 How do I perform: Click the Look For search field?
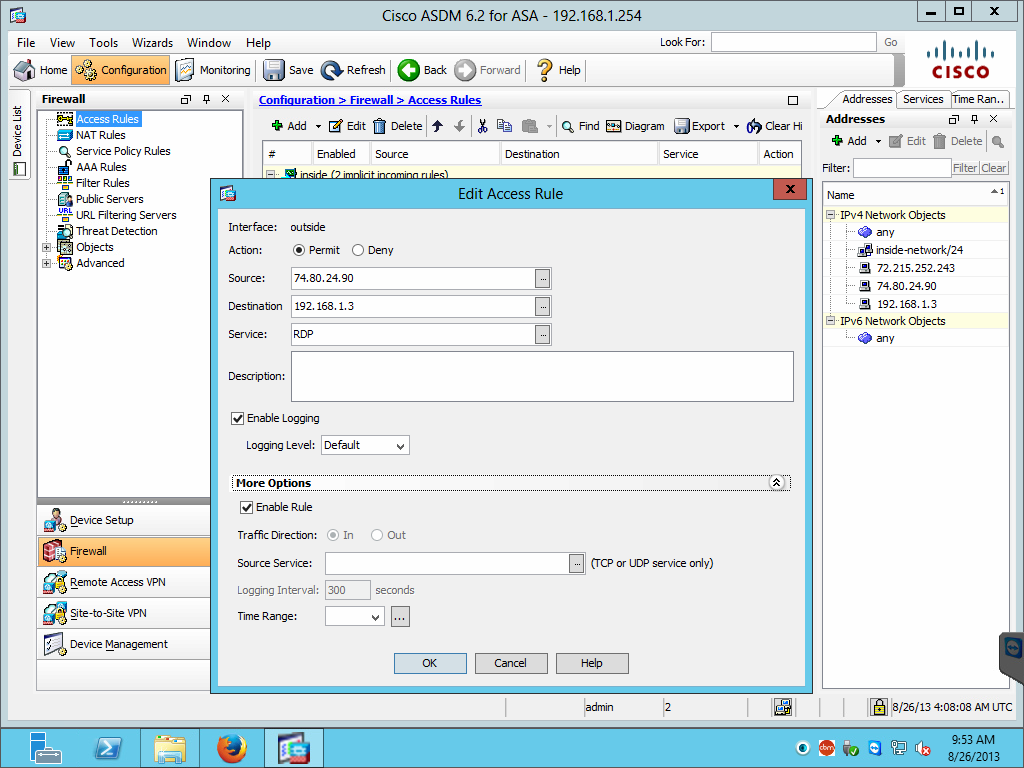(x=793, y=42)
